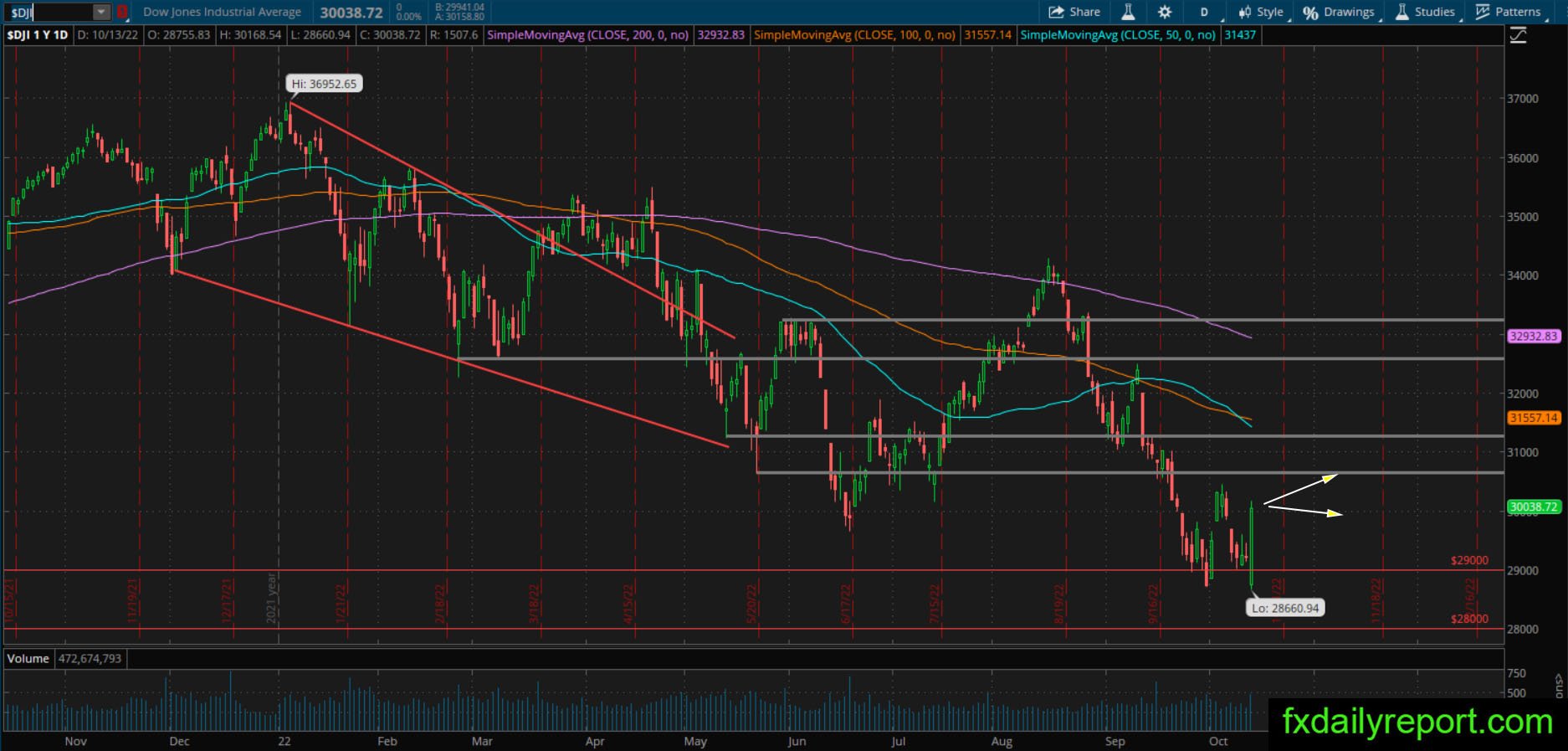Click the 34000 price axis tick

[1523, 275]
